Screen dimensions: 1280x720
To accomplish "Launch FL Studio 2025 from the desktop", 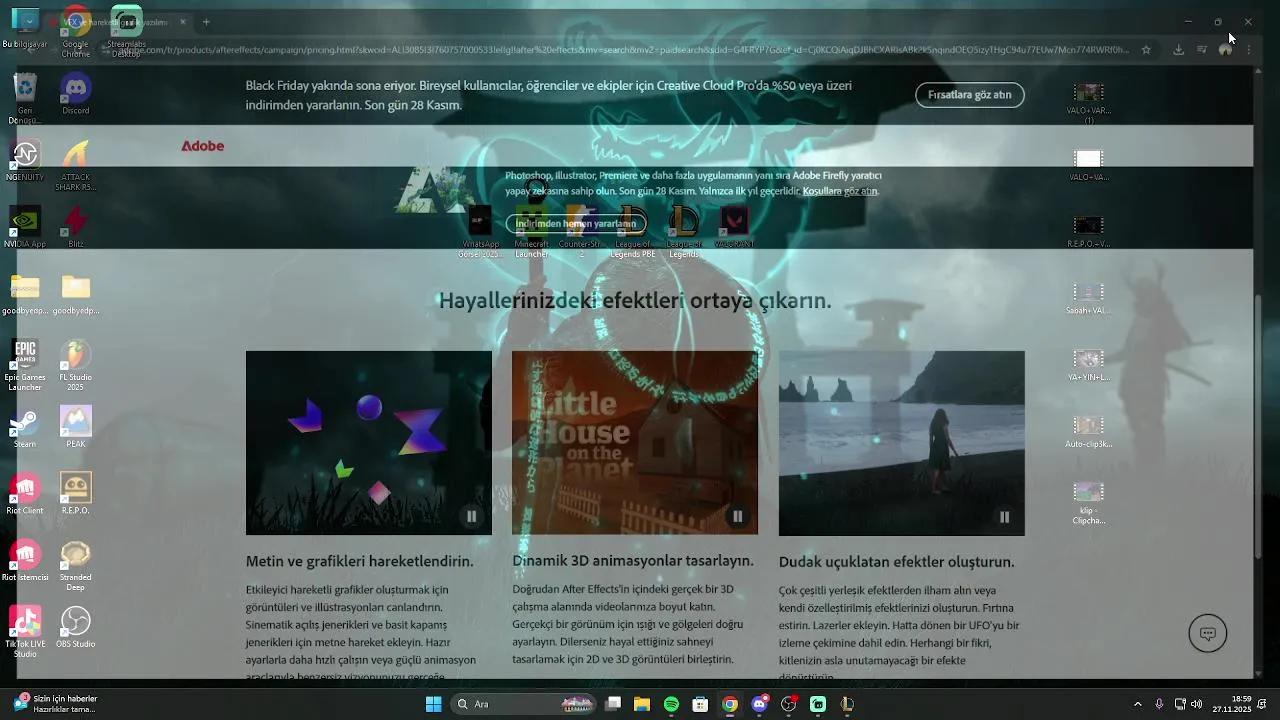I will (76, 364).
